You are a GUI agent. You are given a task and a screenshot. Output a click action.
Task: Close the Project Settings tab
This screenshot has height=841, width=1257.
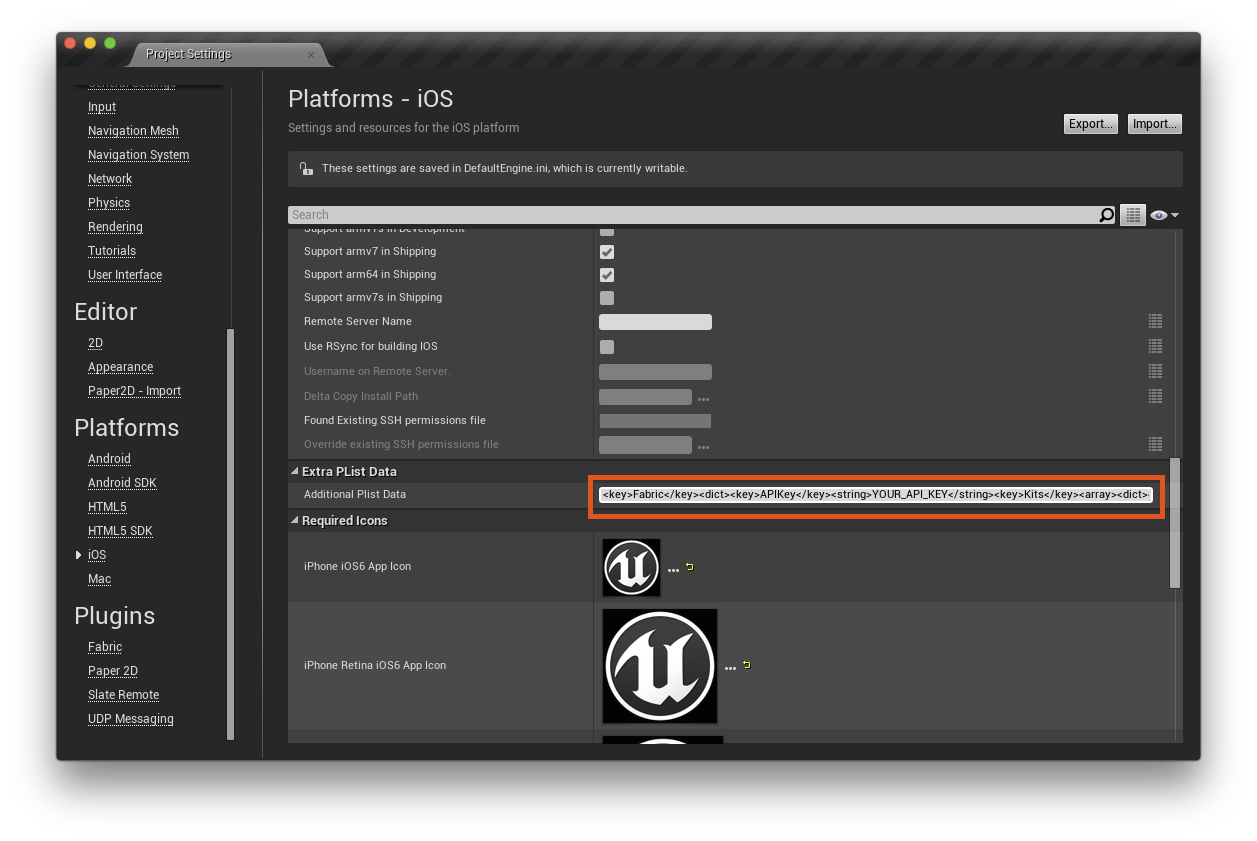(x=311, y=54)
